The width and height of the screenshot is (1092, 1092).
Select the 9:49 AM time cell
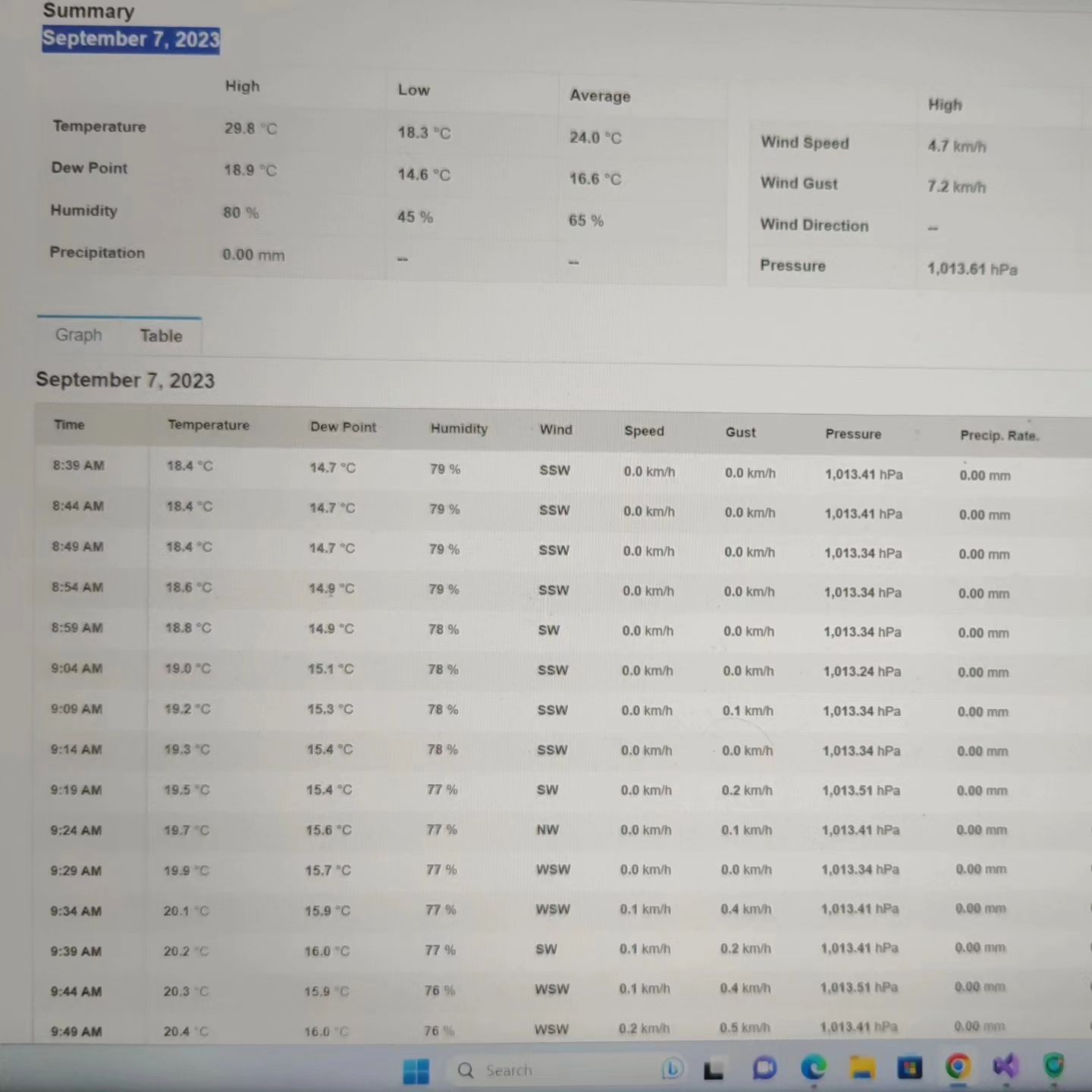coord(76,1031)
